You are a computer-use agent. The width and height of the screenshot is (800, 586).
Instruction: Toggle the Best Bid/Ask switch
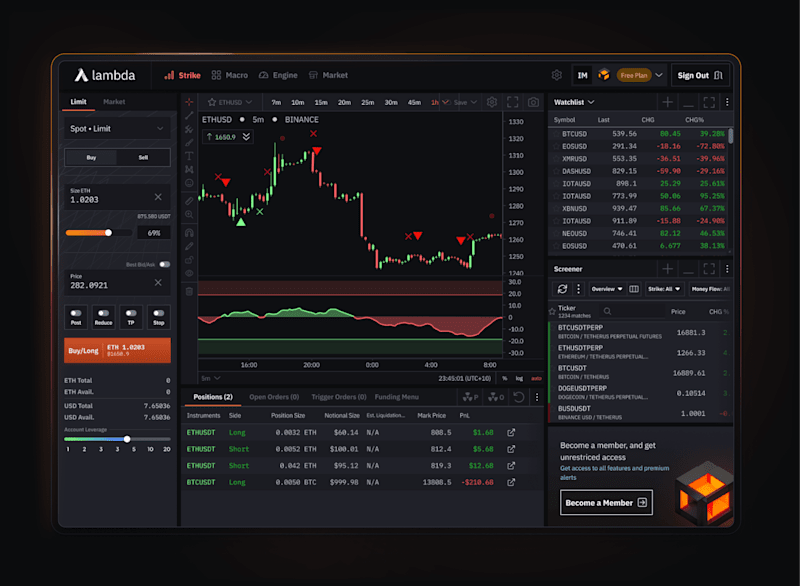(x=165, y=264)
